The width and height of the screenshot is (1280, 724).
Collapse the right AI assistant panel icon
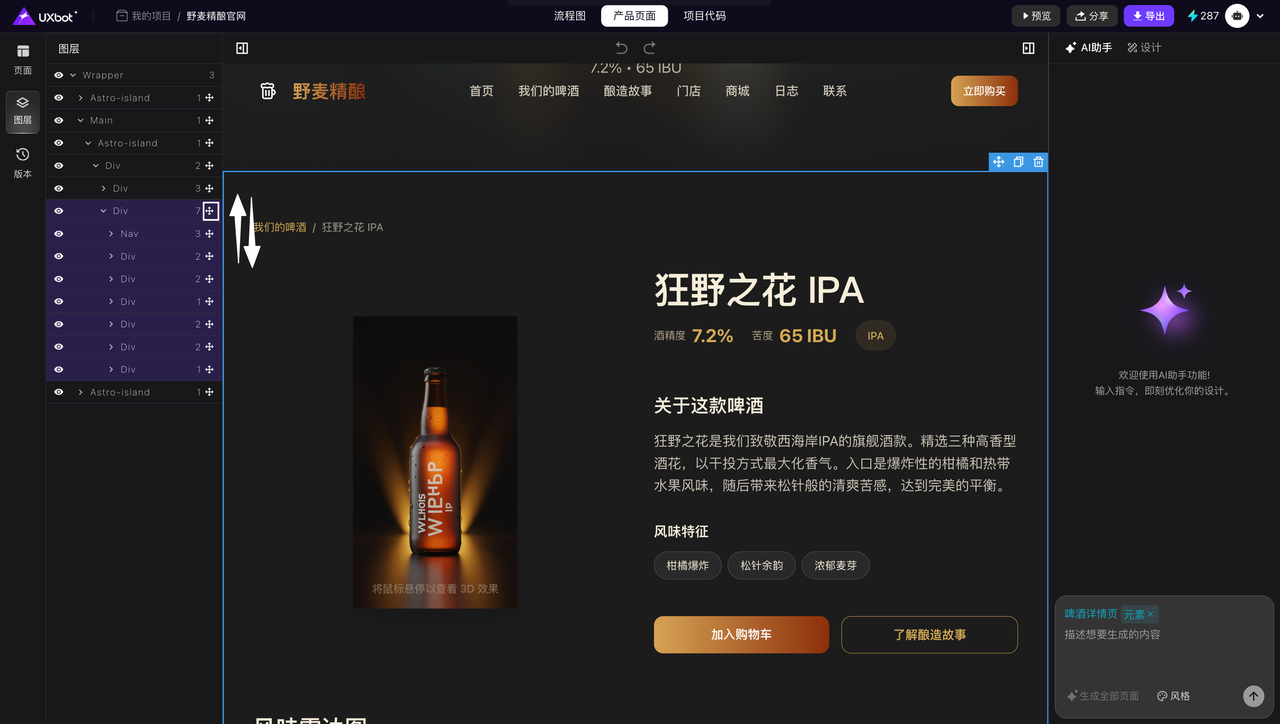(1028, 48)
